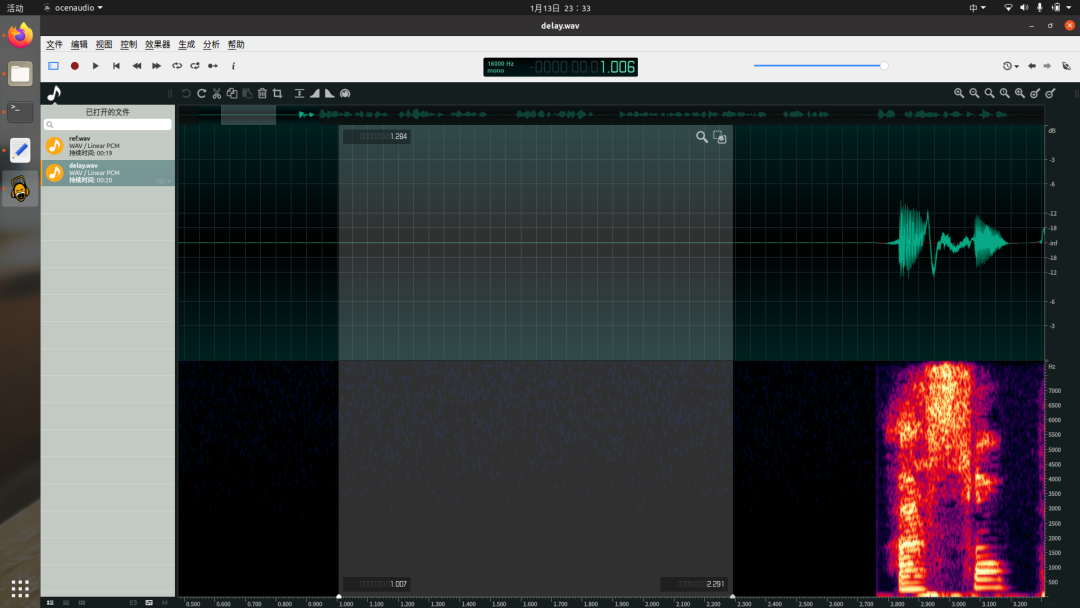Click the vertical zoom in icon
Screen dimensions: 1080x608
click(x=1035, y=93)
